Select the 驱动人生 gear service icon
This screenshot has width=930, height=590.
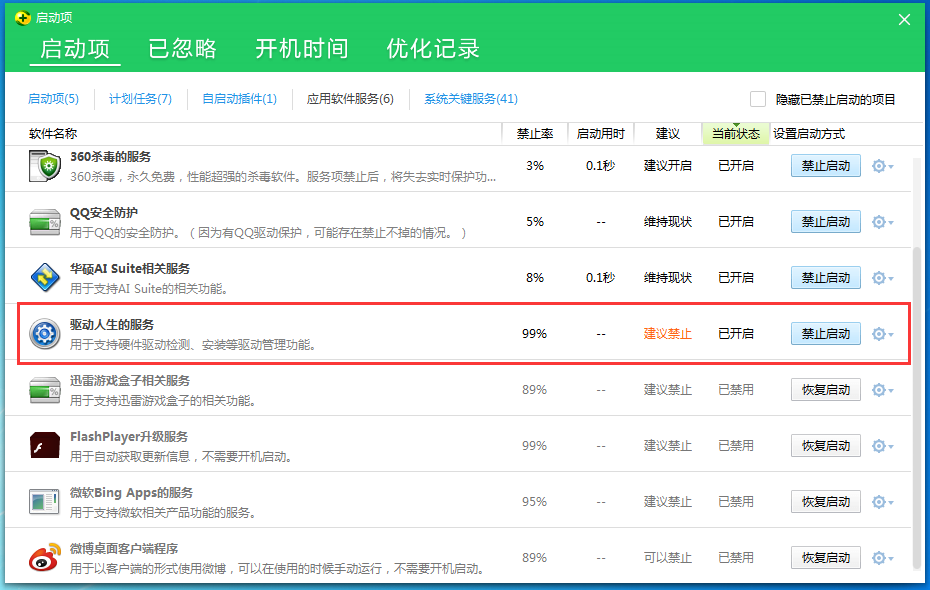click(x=43, y=334)
